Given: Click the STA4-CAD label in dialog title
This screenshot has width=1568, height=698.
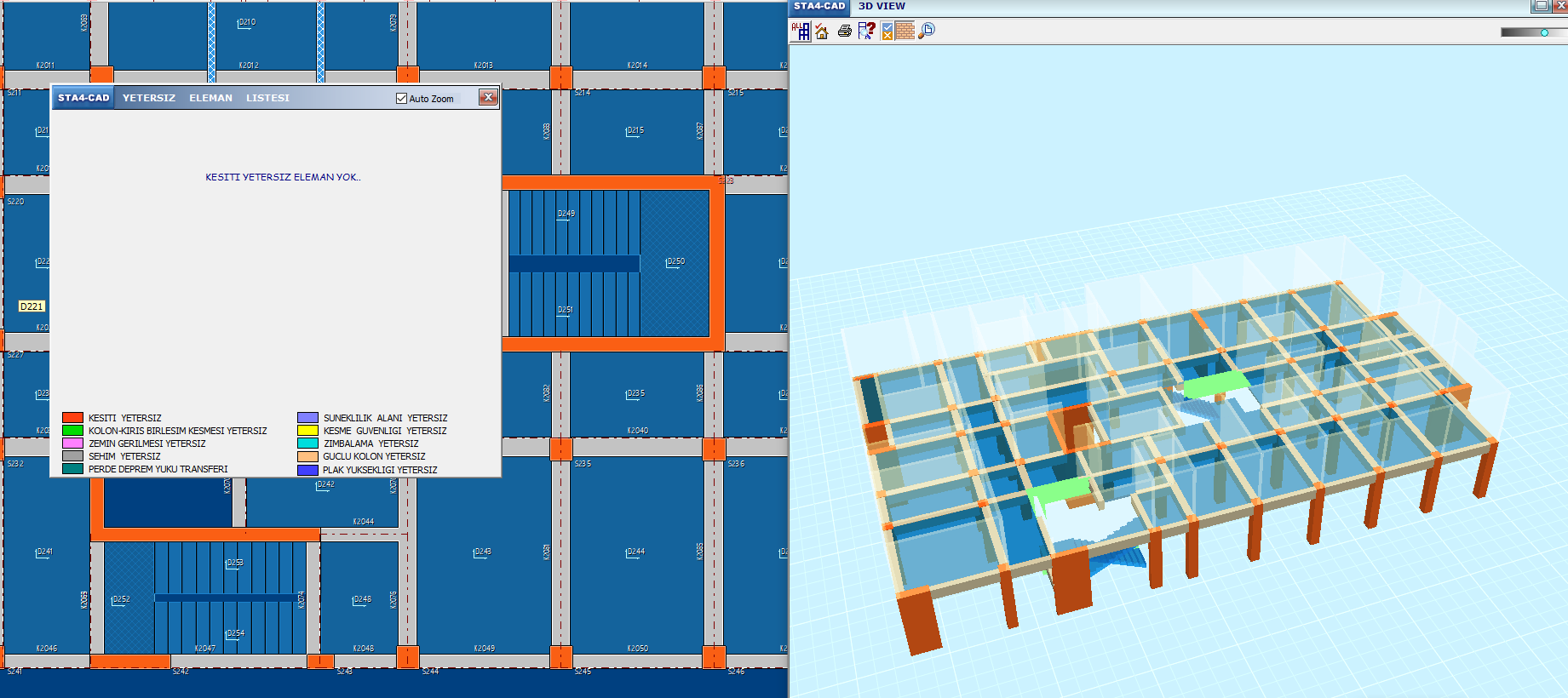Looking at the screenshot, I should click(83, 98).
